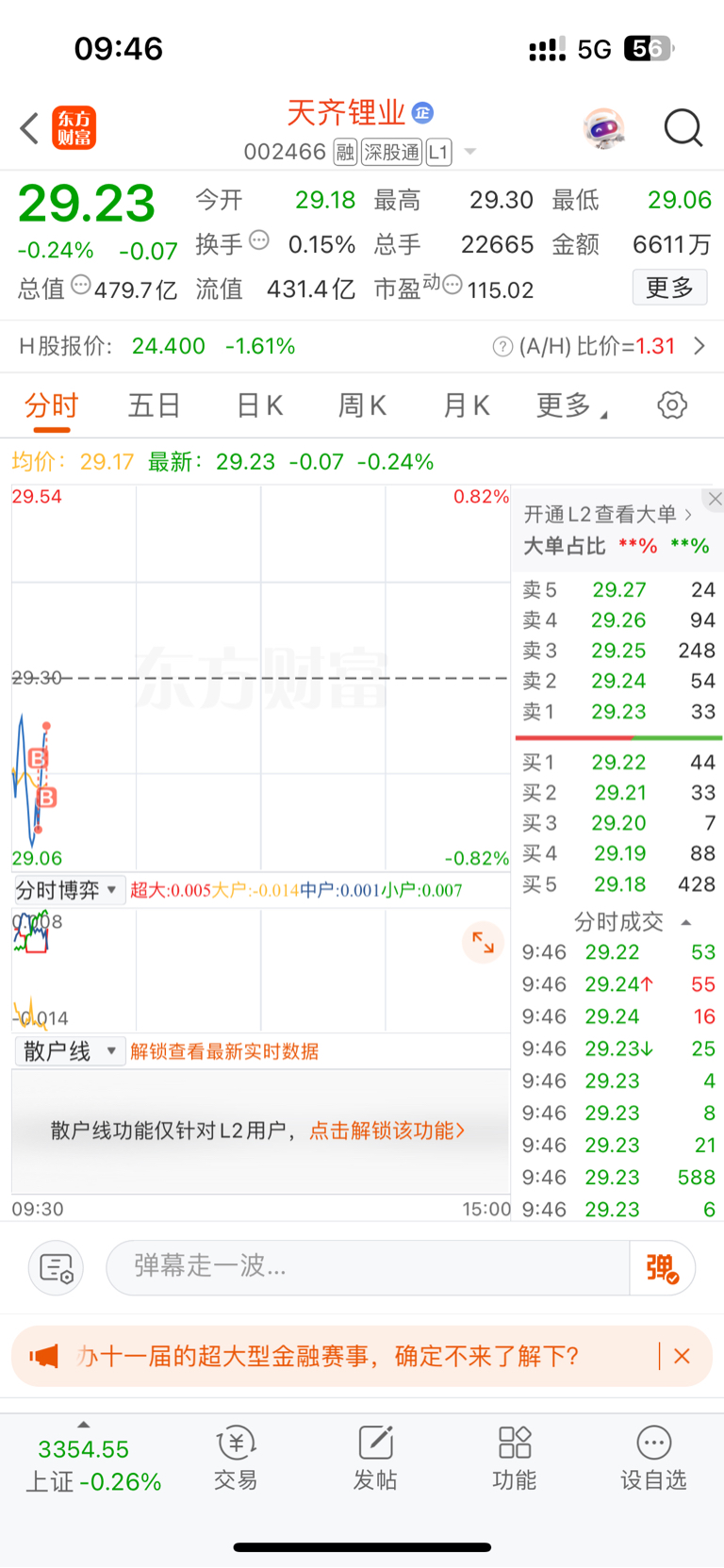
Task: Tap the lower B buy marker on chart
Action: (47, 798)
